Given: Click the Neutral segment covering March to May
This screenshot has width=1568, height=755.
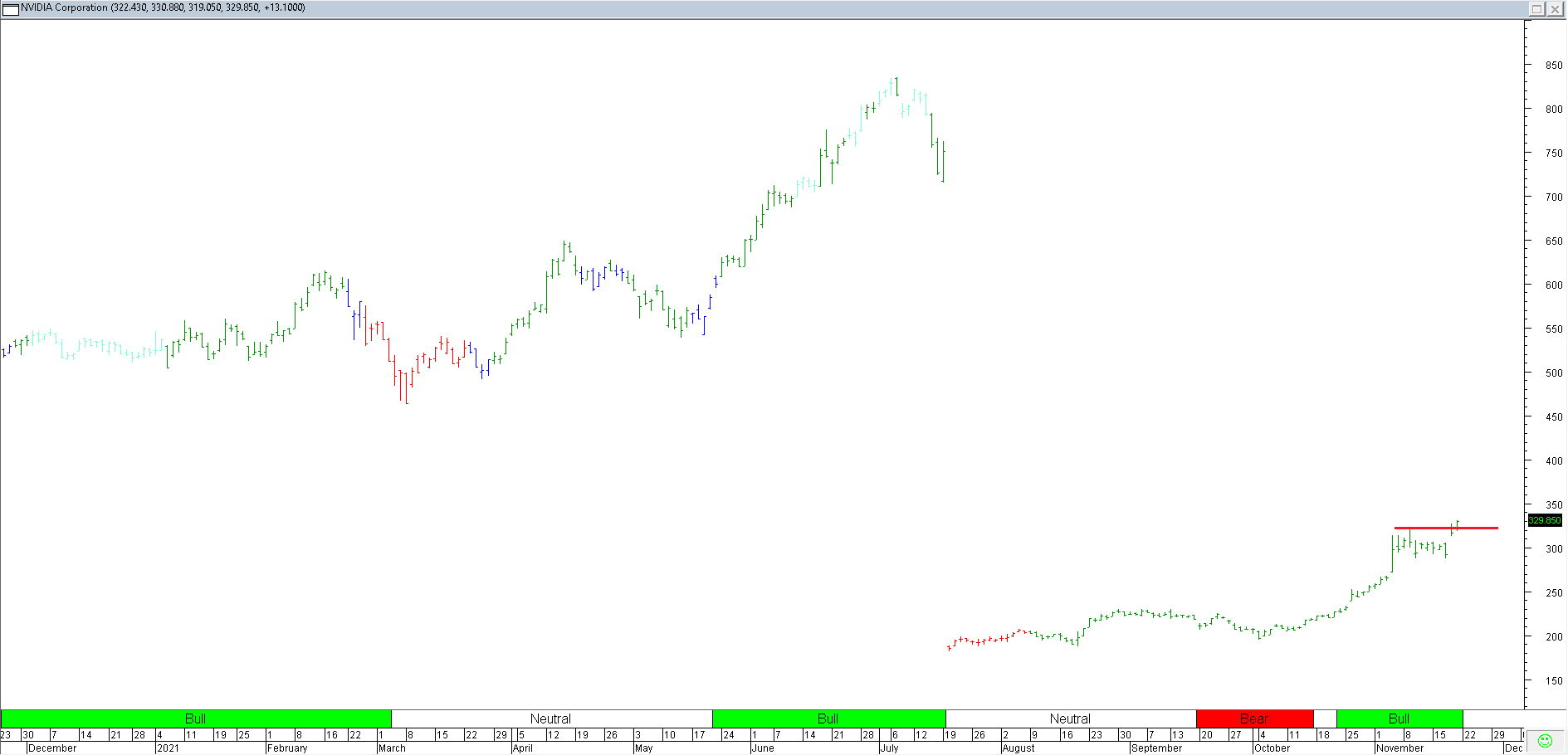Looking at the screenshot, I should (x=551, y=718).
